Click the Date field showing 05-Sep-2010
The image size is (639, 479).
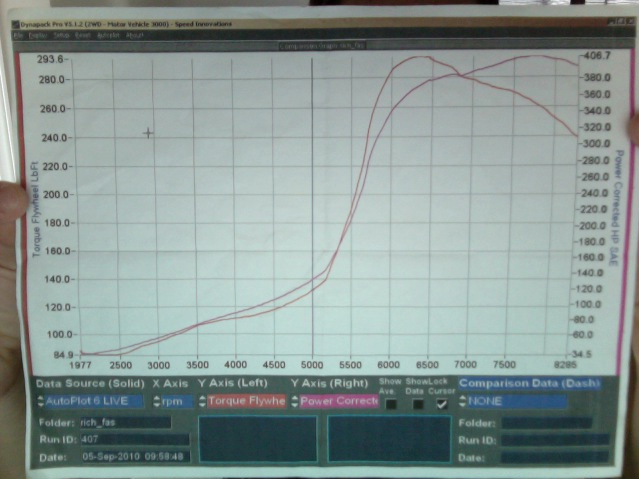pos(130,457)
